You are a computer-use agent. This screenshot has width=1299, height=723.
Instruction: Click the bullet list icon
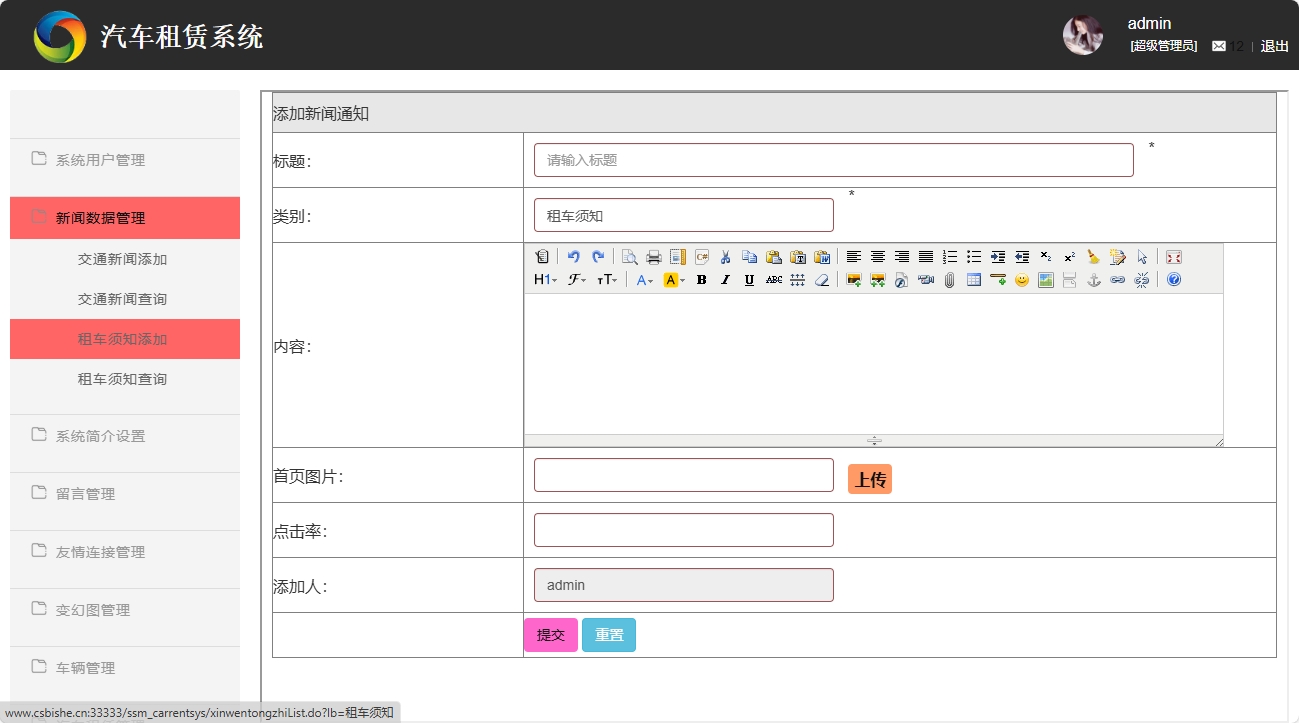point(974,256)
